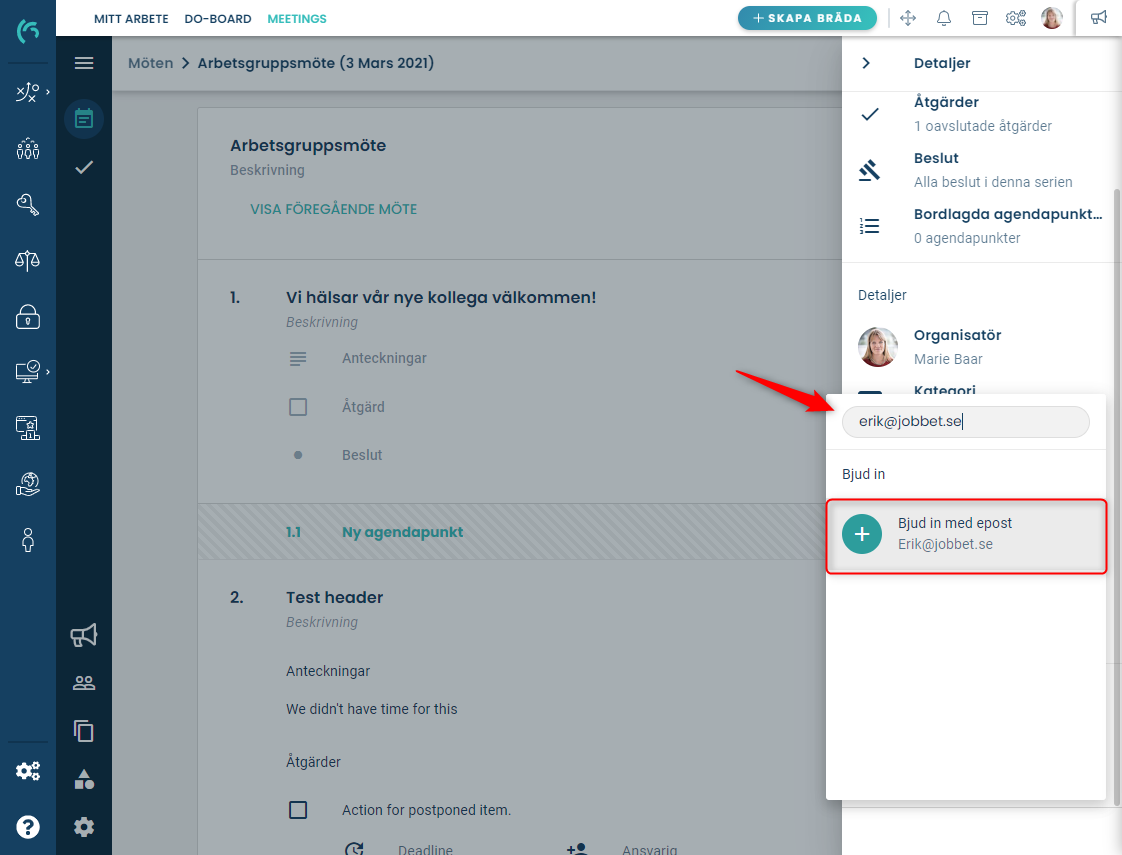Click the move arrows icon in top bar

point(908,19)
